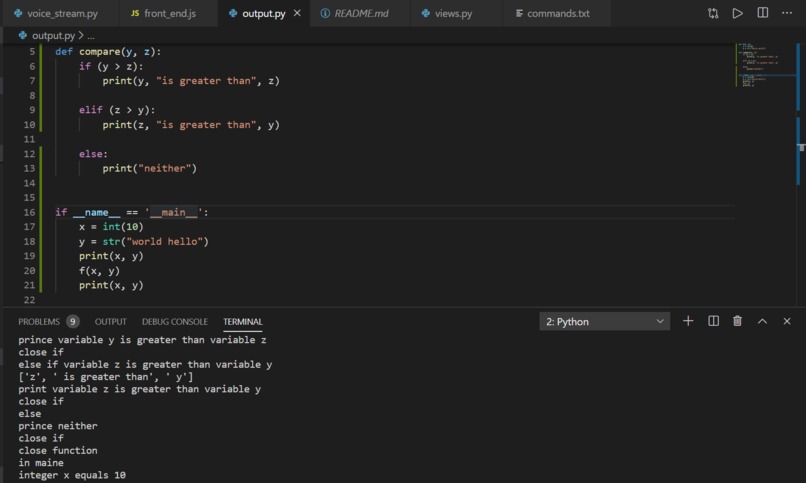Split the terminal pane
806x483 pixels.
[x=713, y=321]
